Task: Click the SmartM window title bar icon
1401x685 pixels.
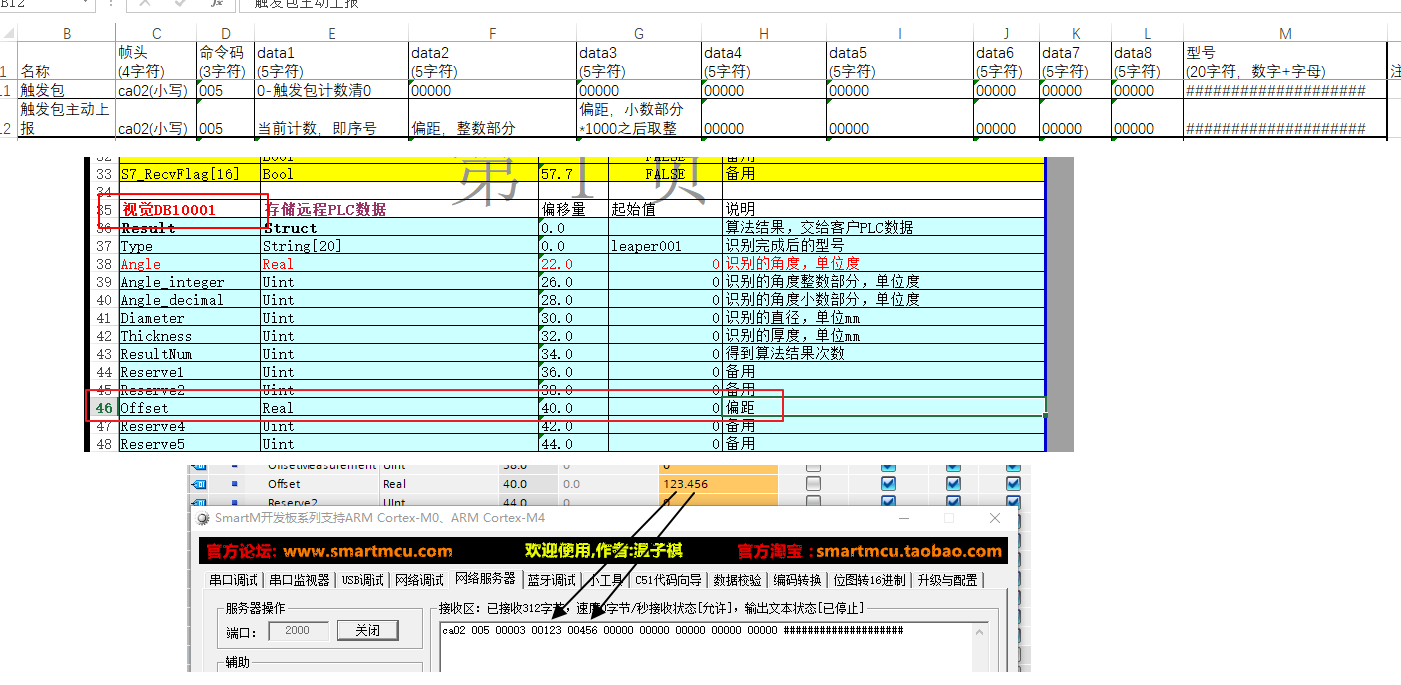Action: pyautogui.click(x=202, y=518)
